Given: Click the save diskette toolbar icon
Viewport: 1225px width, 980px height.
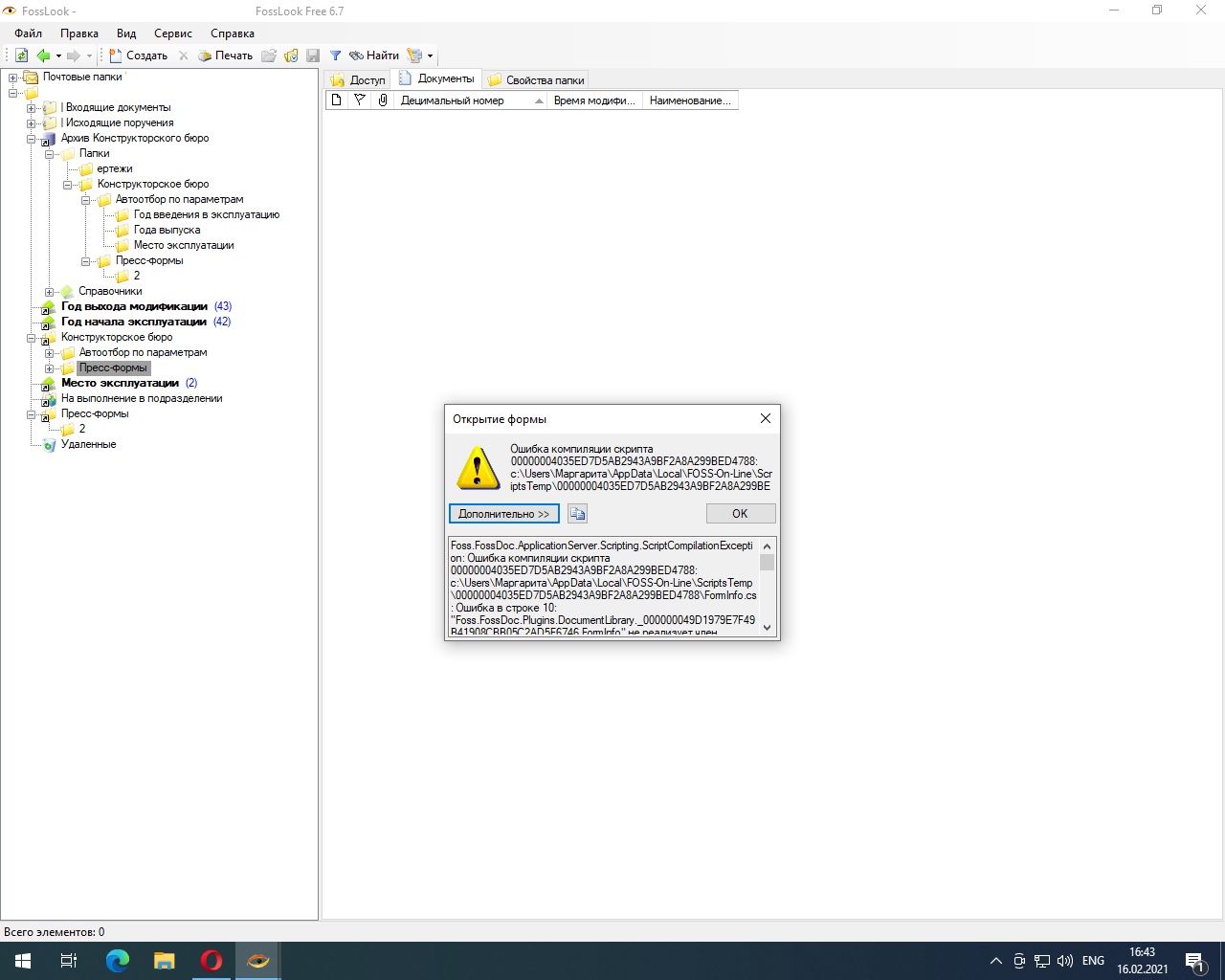Looking at the screenshot, I should (313, 56).
